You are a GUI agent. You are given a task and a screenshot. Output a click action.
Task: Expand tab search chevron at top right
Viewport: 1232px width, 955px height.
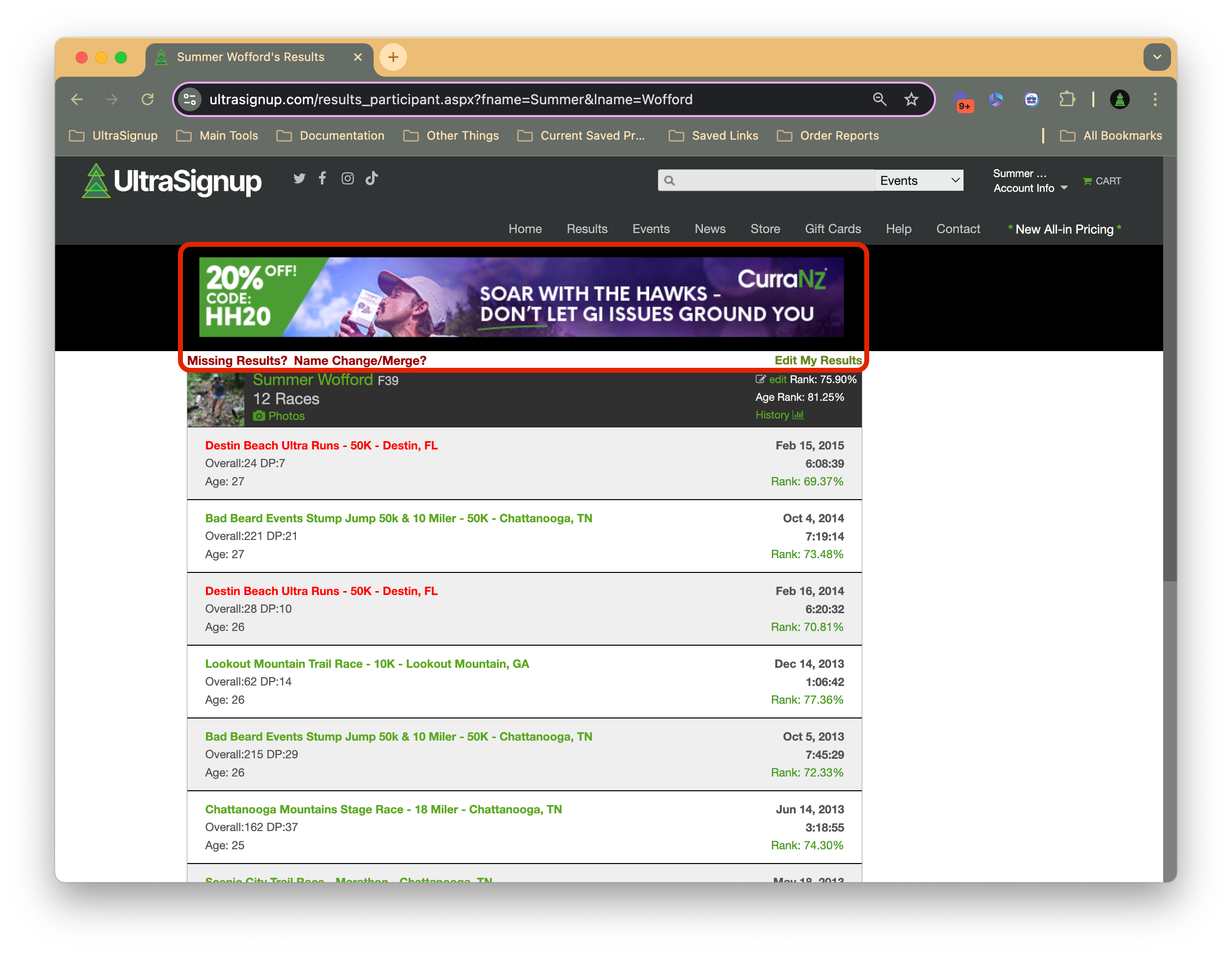[x=1156, y=57]
